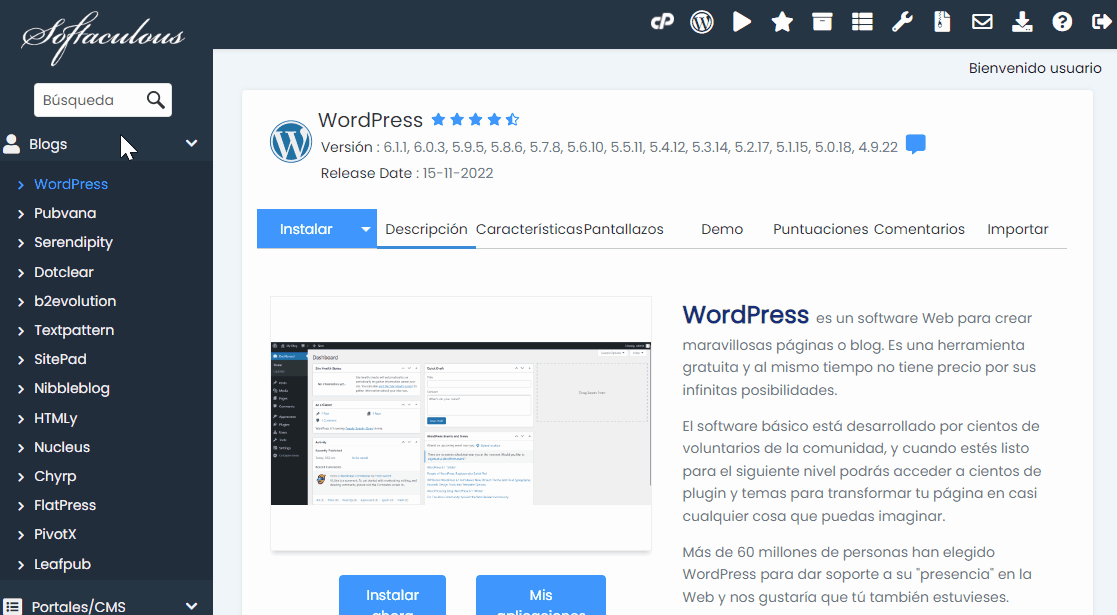
Task: Click the Blogs category header
Action: click(x=106, y=144)
